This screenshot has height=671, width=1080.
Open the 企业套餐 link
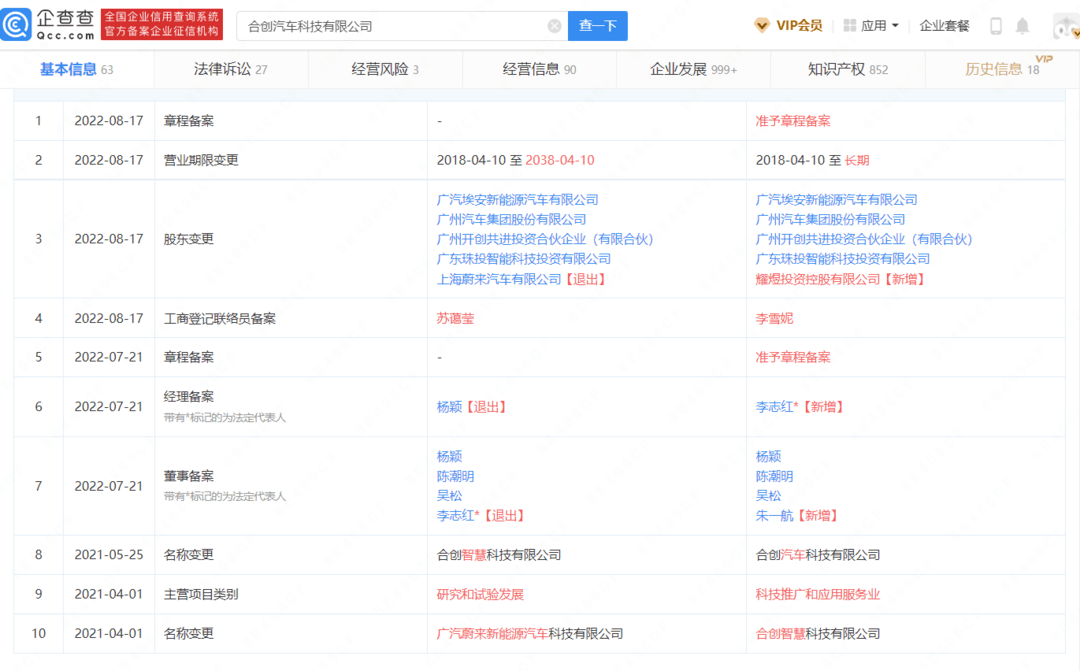(944, 25)
